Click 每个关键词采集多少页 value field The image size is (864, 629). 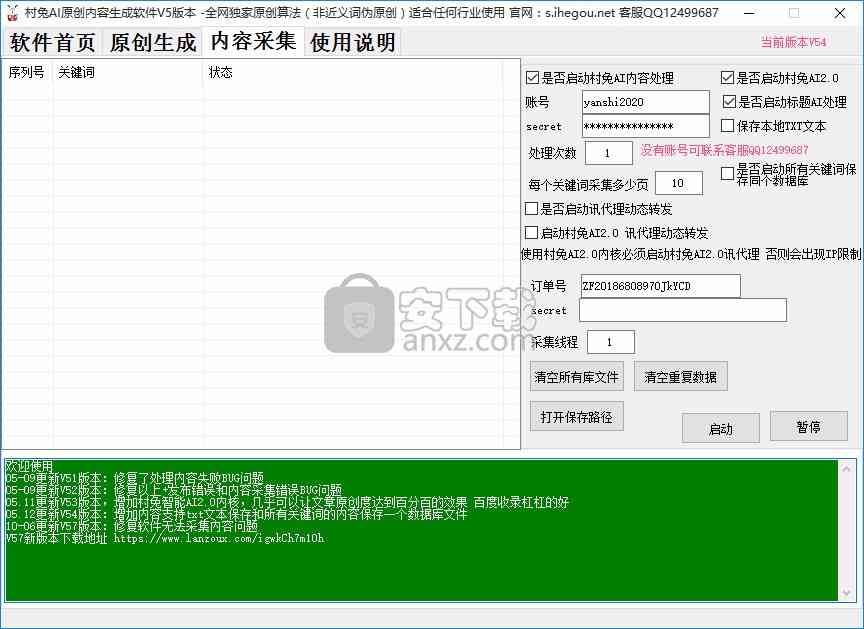click(x=678, y=183)
